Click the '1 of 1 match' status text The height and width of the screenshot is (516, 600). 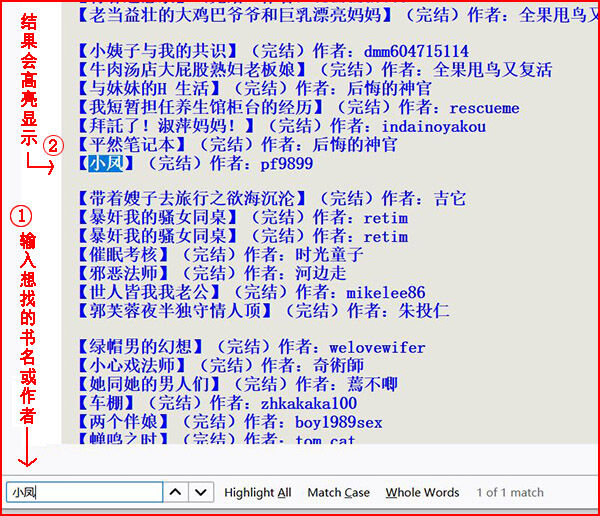pyautogui.click(x=509, y=492)
